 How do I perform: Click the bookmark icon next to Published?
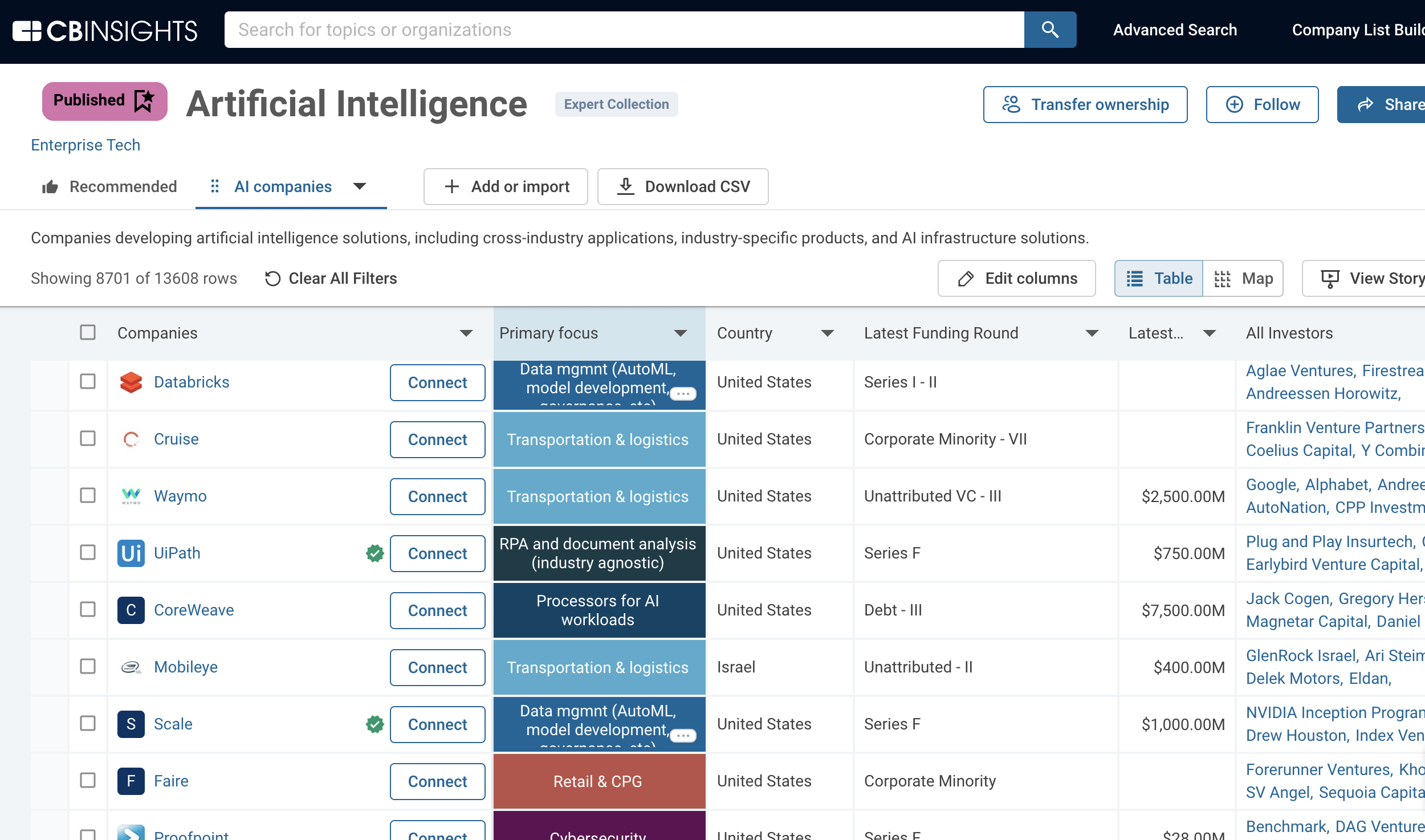(x=144, y=100)
